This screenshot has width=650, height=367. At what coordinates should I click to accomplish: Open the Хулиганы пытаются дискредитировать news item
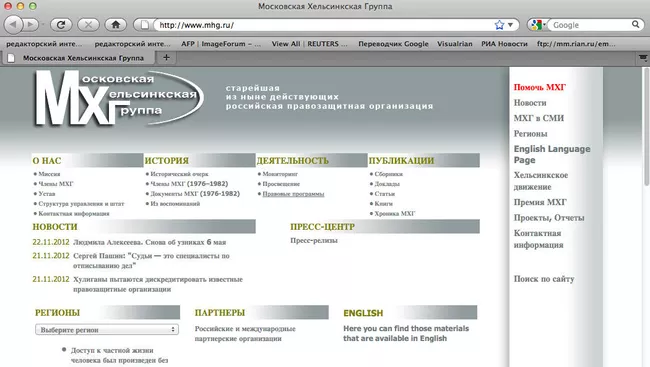158,284
